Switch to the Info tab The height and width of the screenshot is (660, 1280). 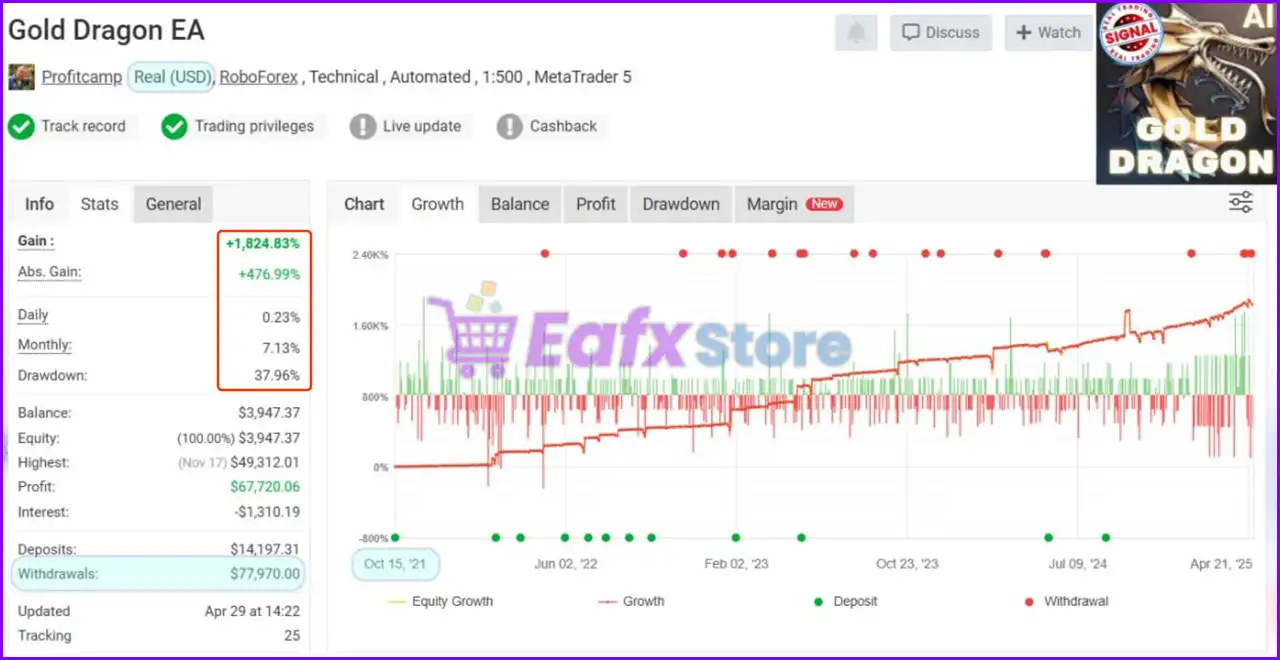coord(39,204)
